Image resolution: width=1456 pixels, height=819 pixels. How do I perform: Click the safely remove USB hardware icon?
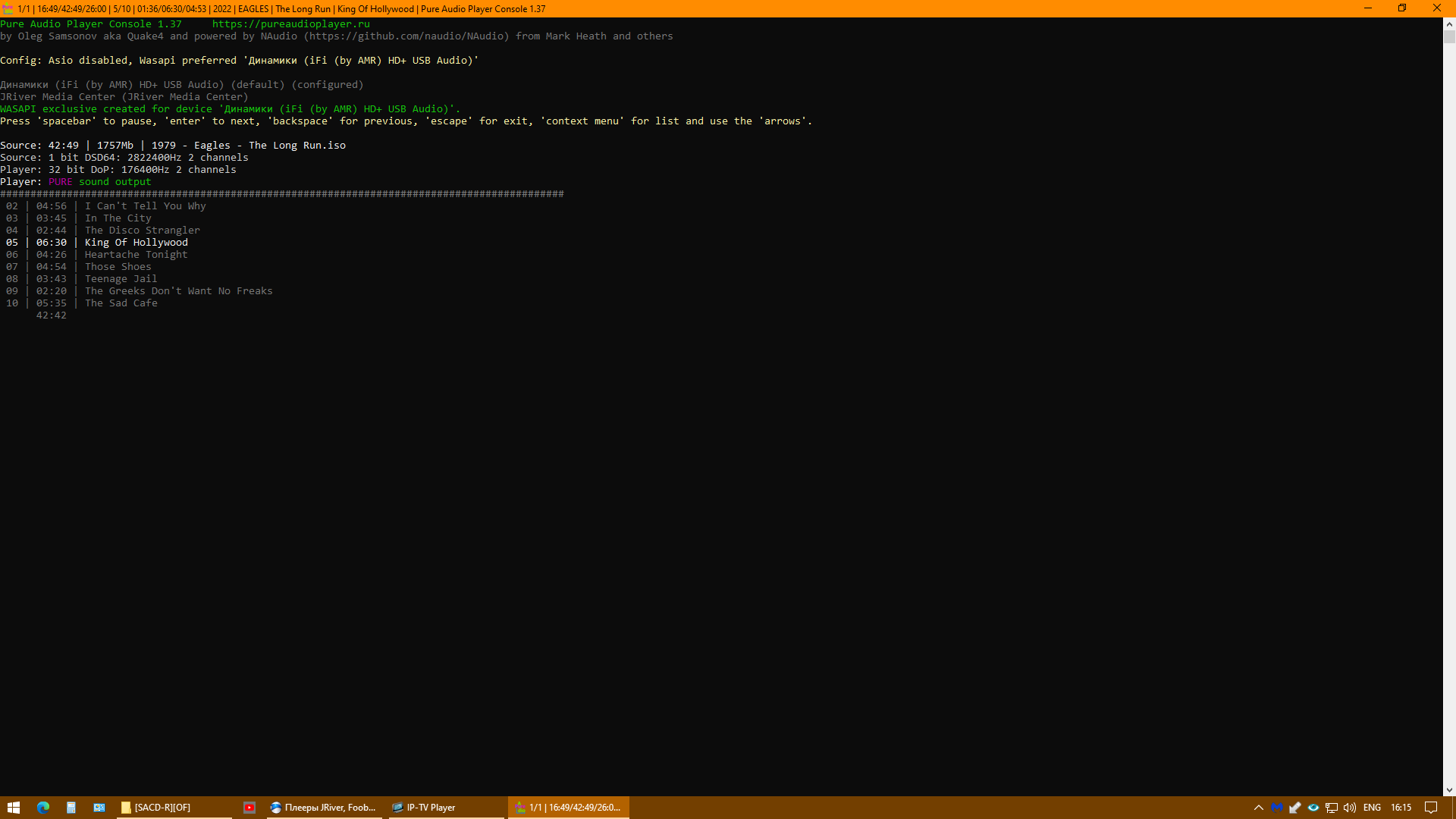point(1295,808)
